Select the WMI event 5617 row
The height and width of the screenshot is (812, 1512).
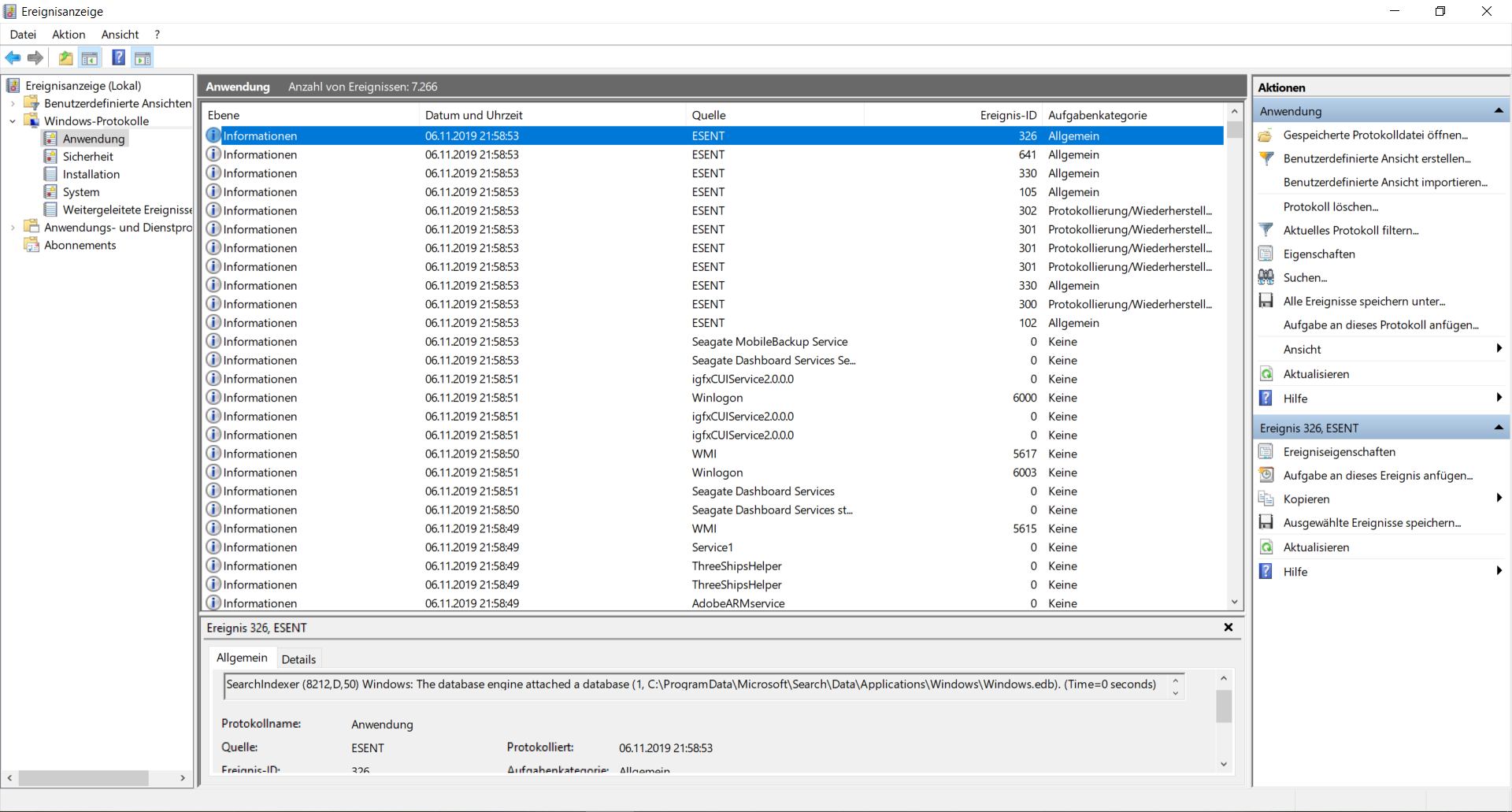pos(713,454)
